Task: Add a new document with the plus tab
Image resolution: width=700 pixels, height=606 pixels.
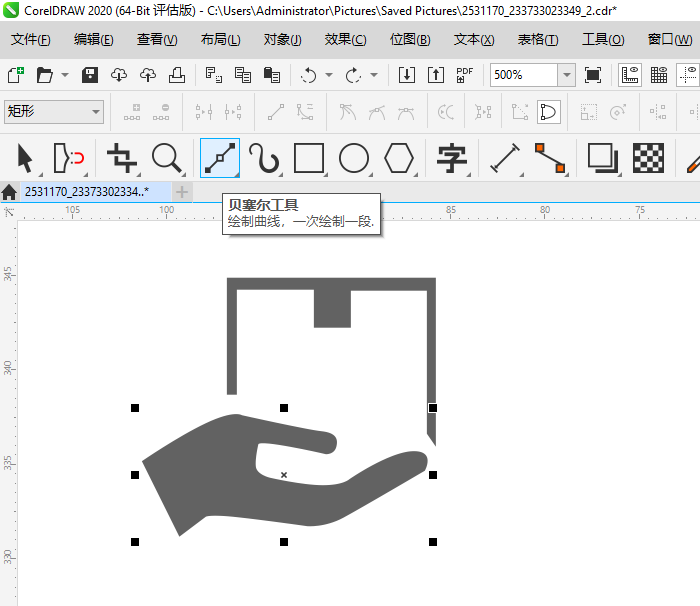Action: click(182, 192)
